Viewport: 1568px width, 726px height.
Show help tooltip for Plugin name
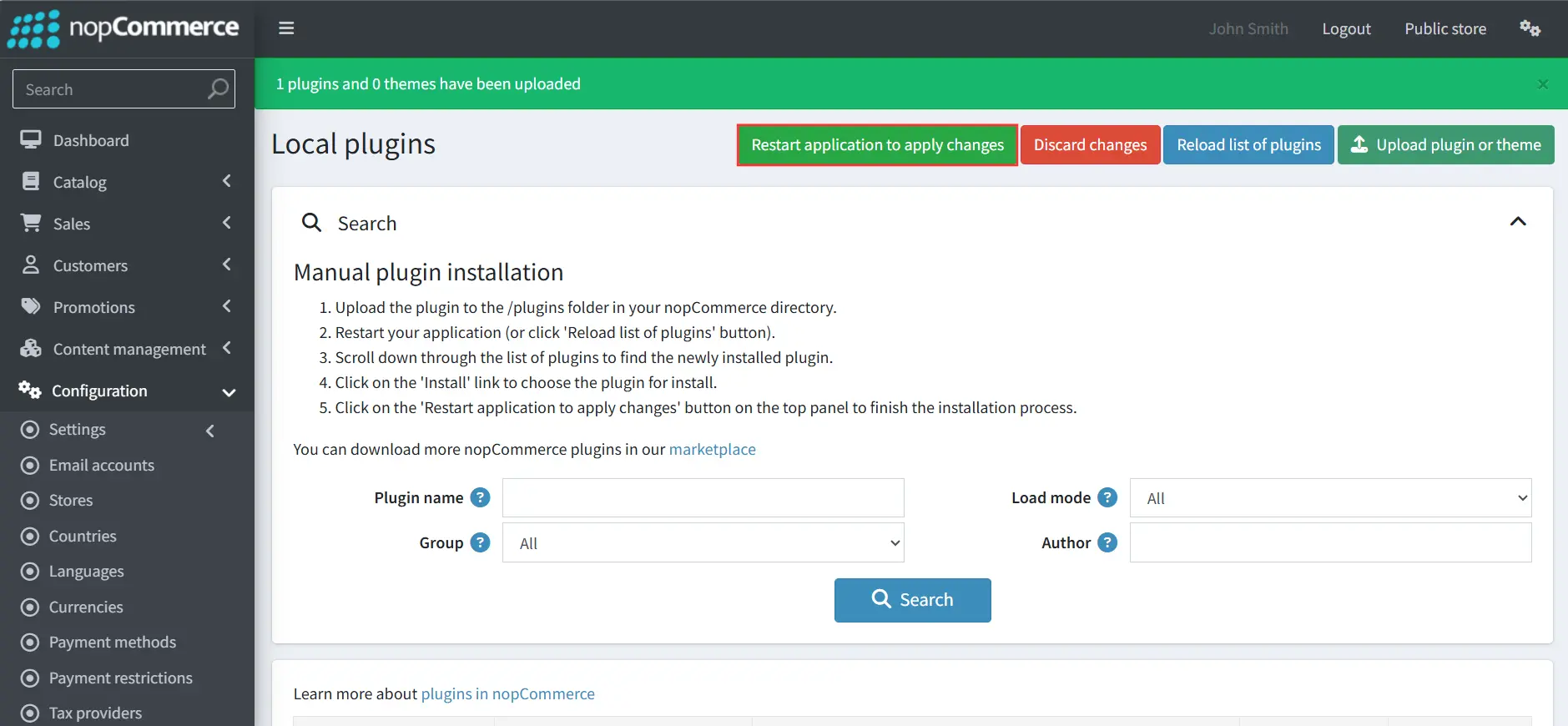coord(480,497)
